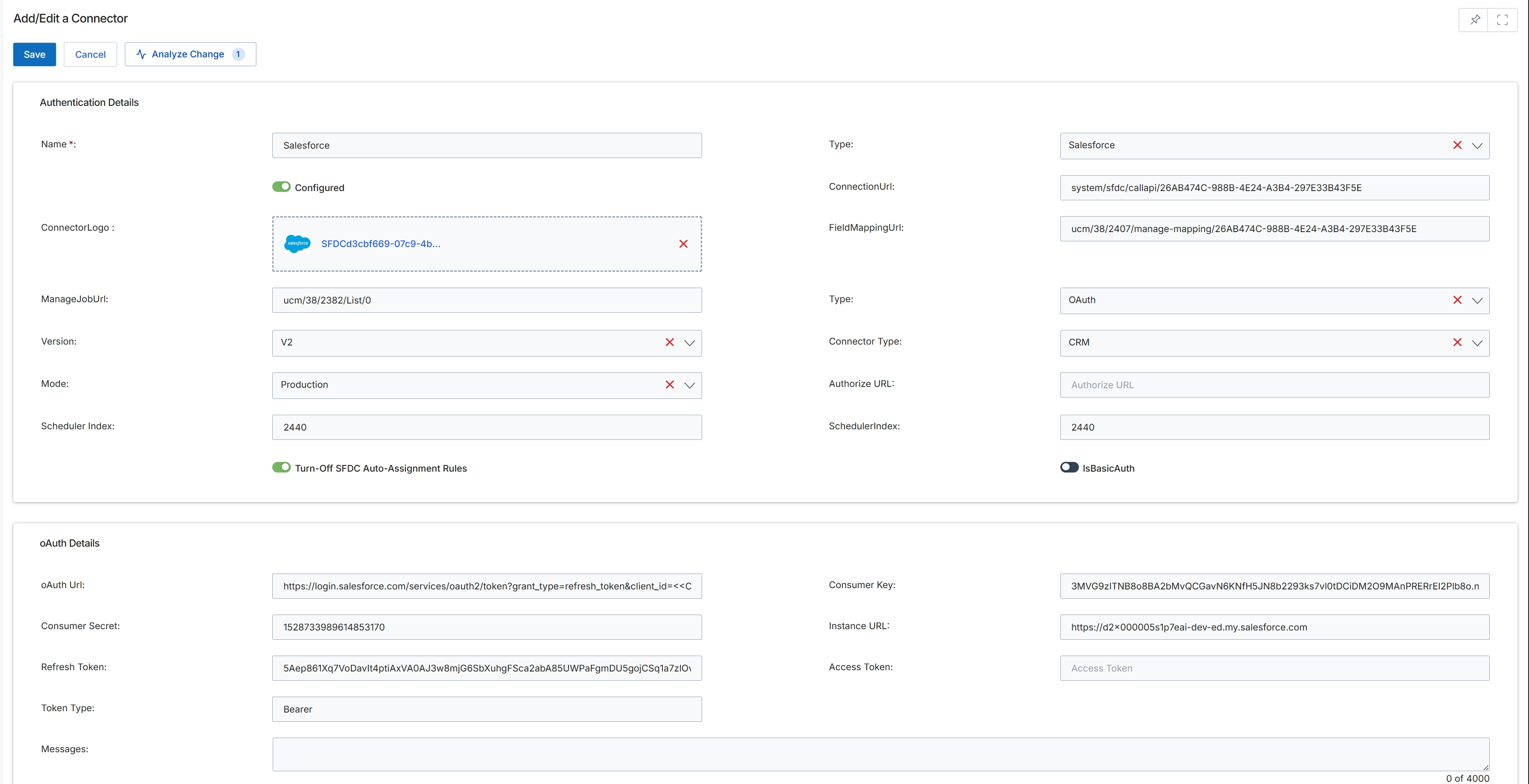This screenshot has height=784, width=1529.
Task: Click the ManageJobUrl input field
Action: tap(487, 300)
